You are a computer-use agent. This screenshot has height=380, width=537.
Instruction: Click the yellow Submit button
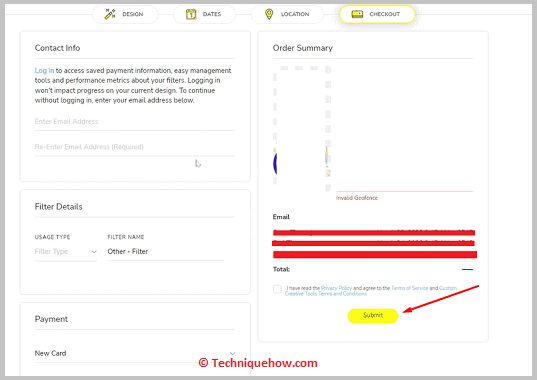373,315
